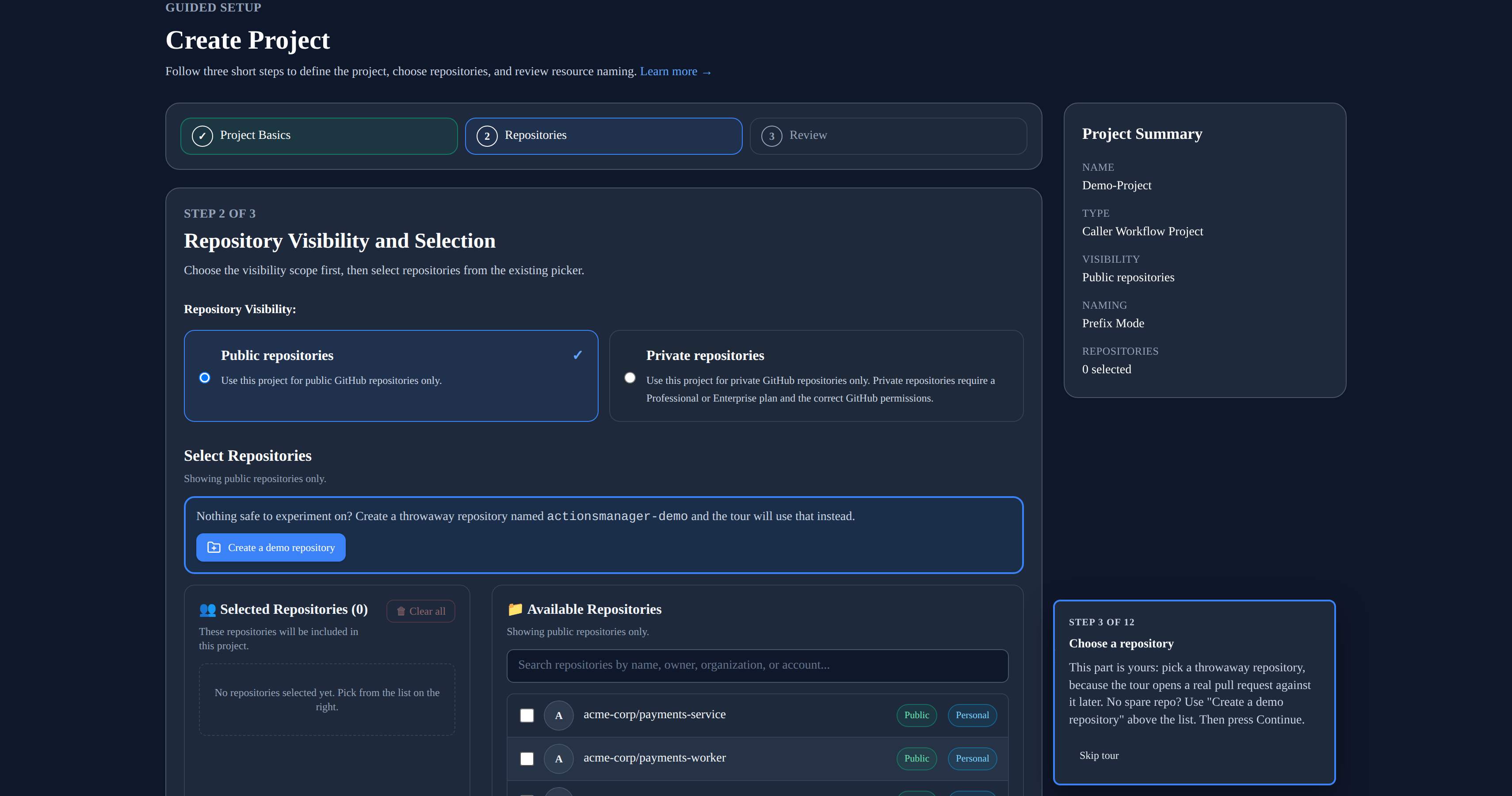The height and width of the screenshot is (796, 1512).
Task: Select the Repositories step tab
Action: tap(603, 136)
